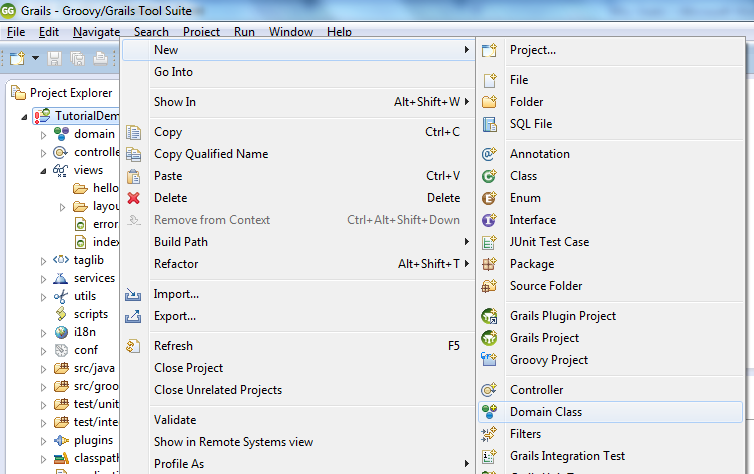754x474 pixels.
Task: Click the i18n globe icon
Action: (61, 332)
